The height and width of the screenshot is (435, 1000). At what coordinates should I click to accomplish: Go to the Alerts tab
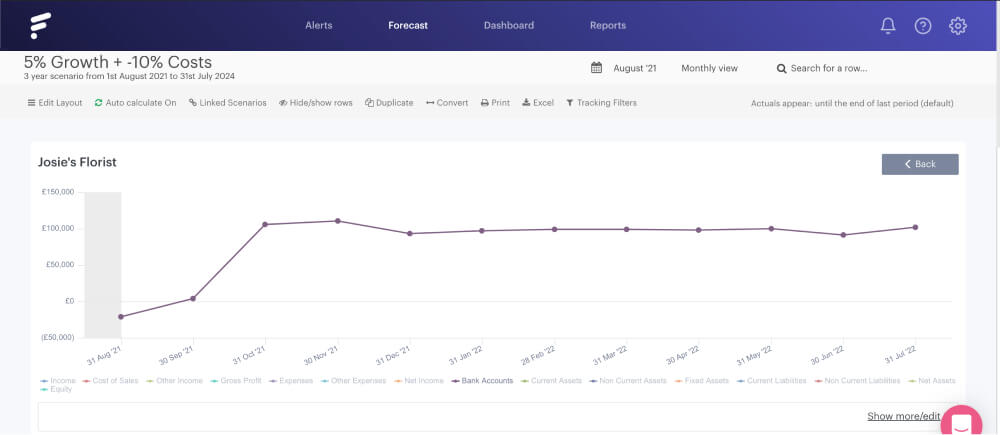tap(319, 26)
